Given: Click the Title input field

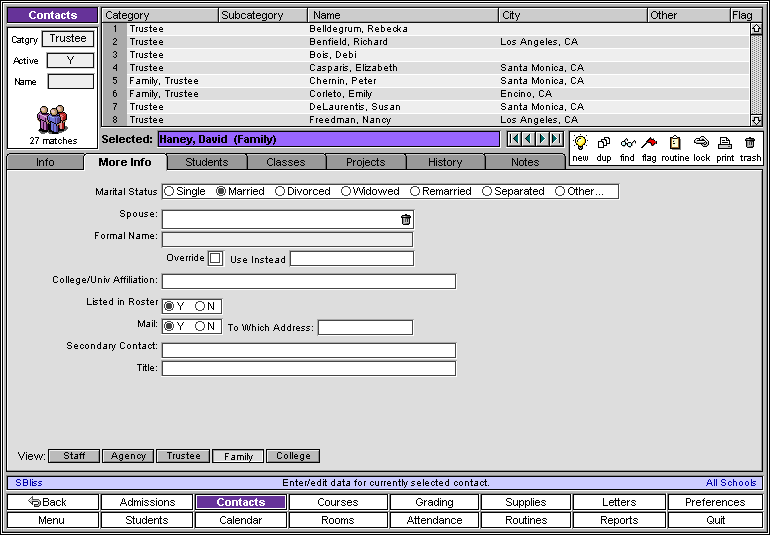Looking at the screenshot, I should (309, 368).
